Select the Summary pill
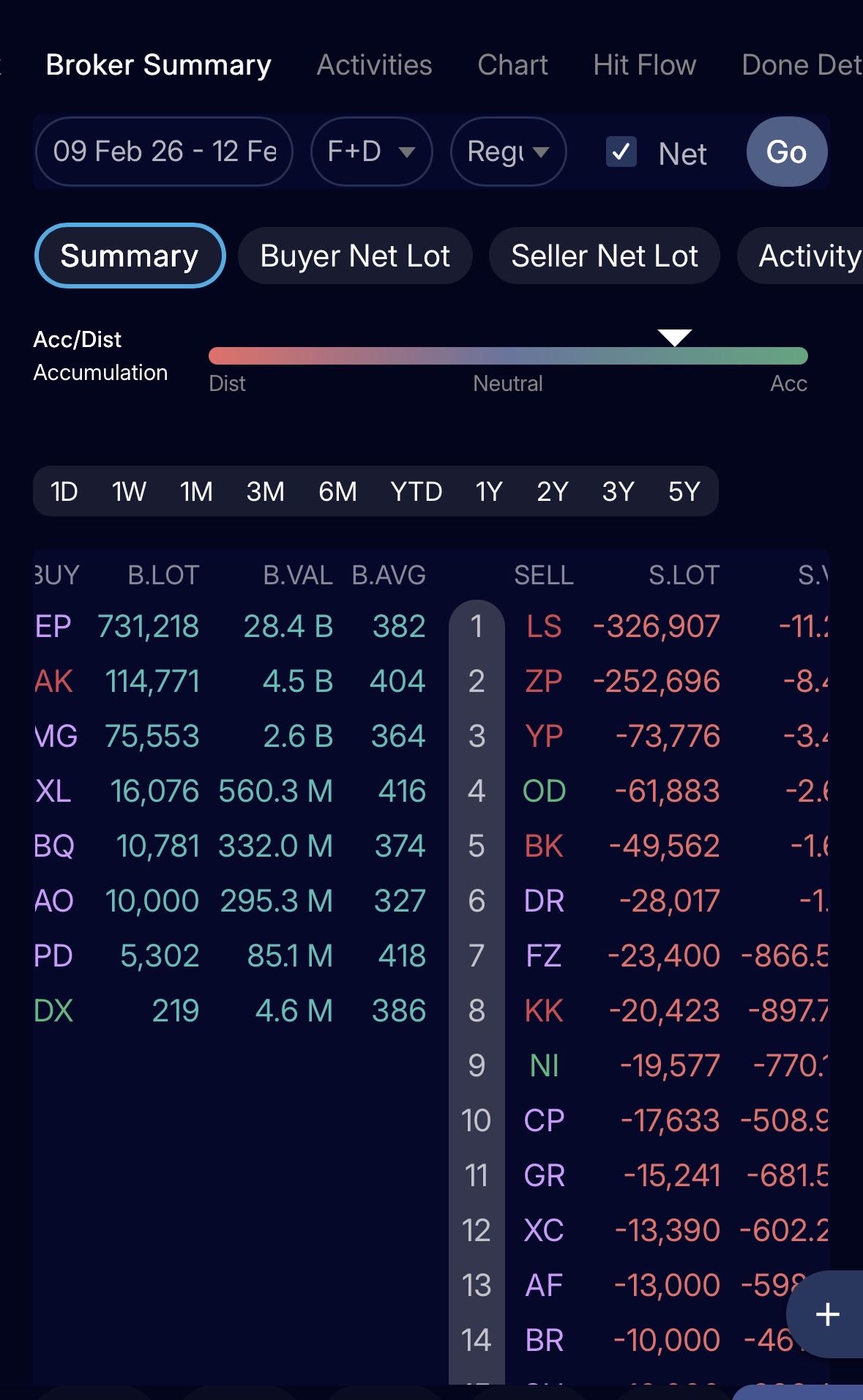Screen dimensions: 863x1400 130,256
